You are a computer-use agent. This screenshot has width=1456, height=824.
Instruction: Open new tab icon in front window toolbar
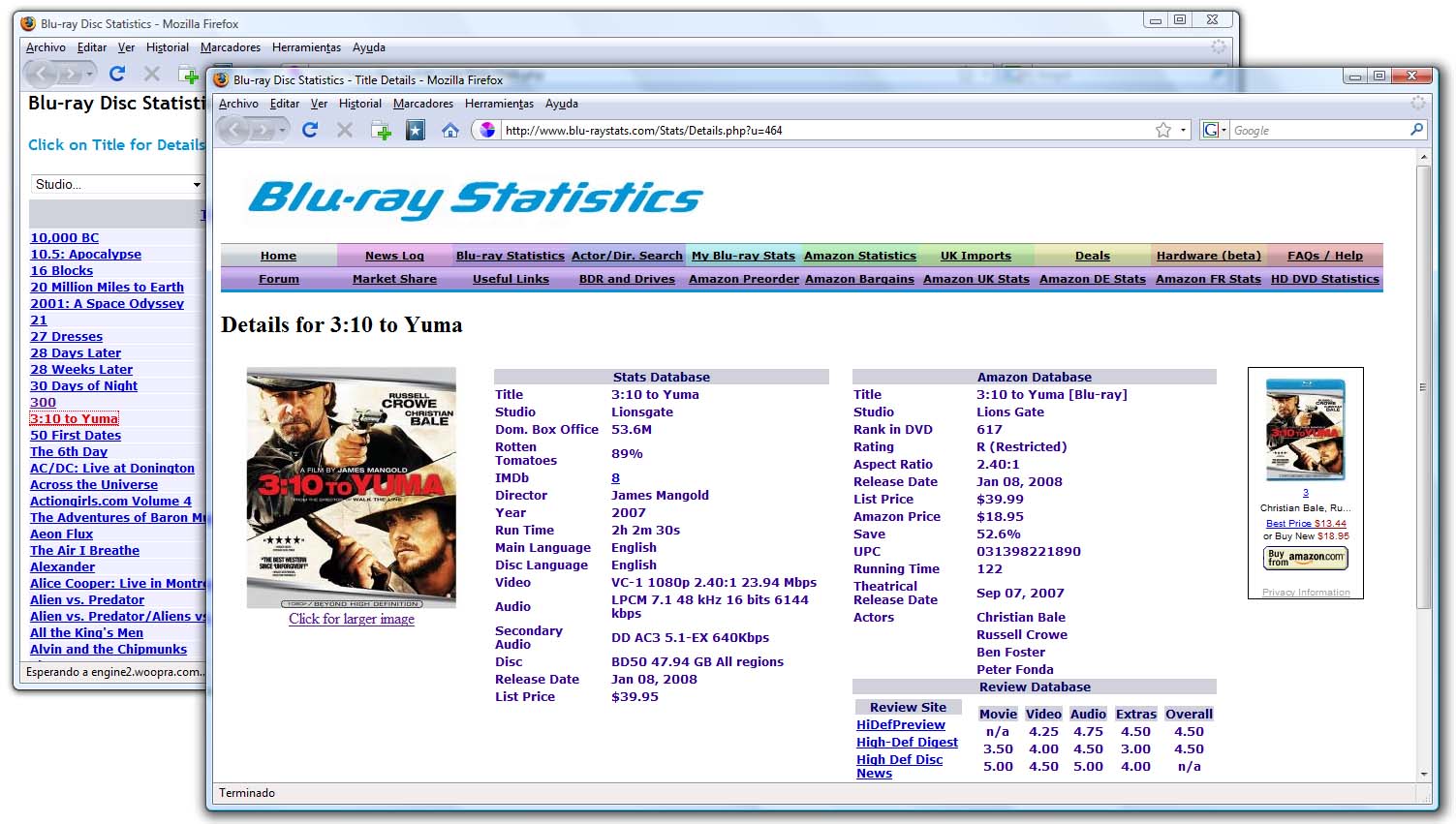382,130
